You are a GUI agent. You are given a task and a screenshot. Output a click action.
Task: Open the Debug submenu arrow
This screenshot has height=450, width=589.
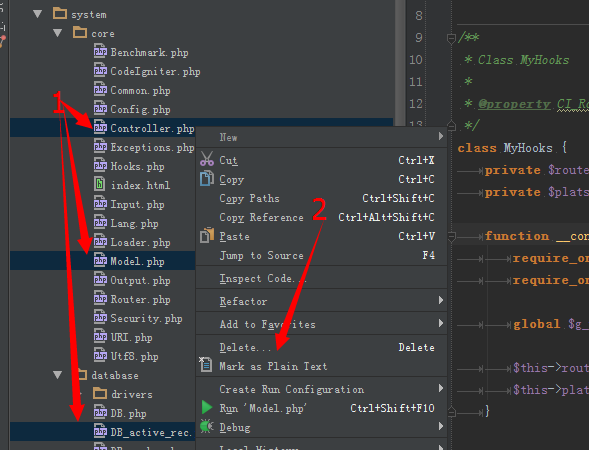point(441,426)
